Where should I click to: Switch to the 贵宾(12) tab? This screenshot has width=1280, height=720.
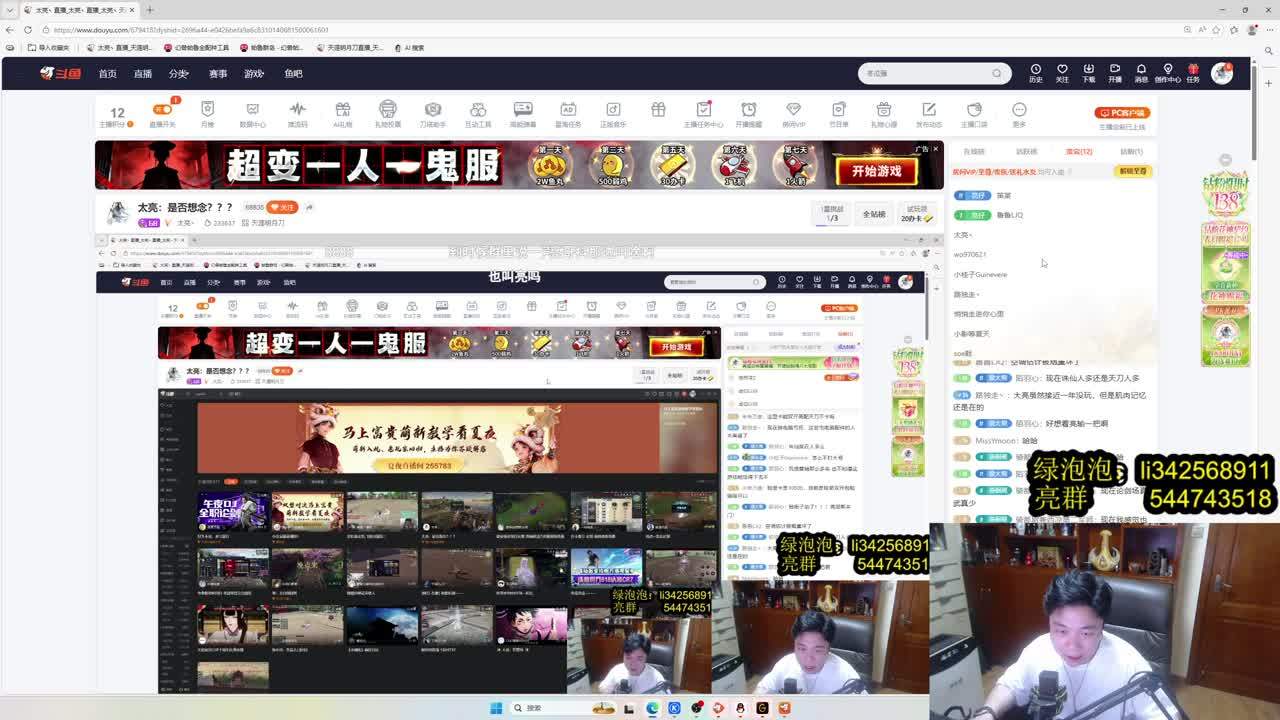[x=1078, y=151]
